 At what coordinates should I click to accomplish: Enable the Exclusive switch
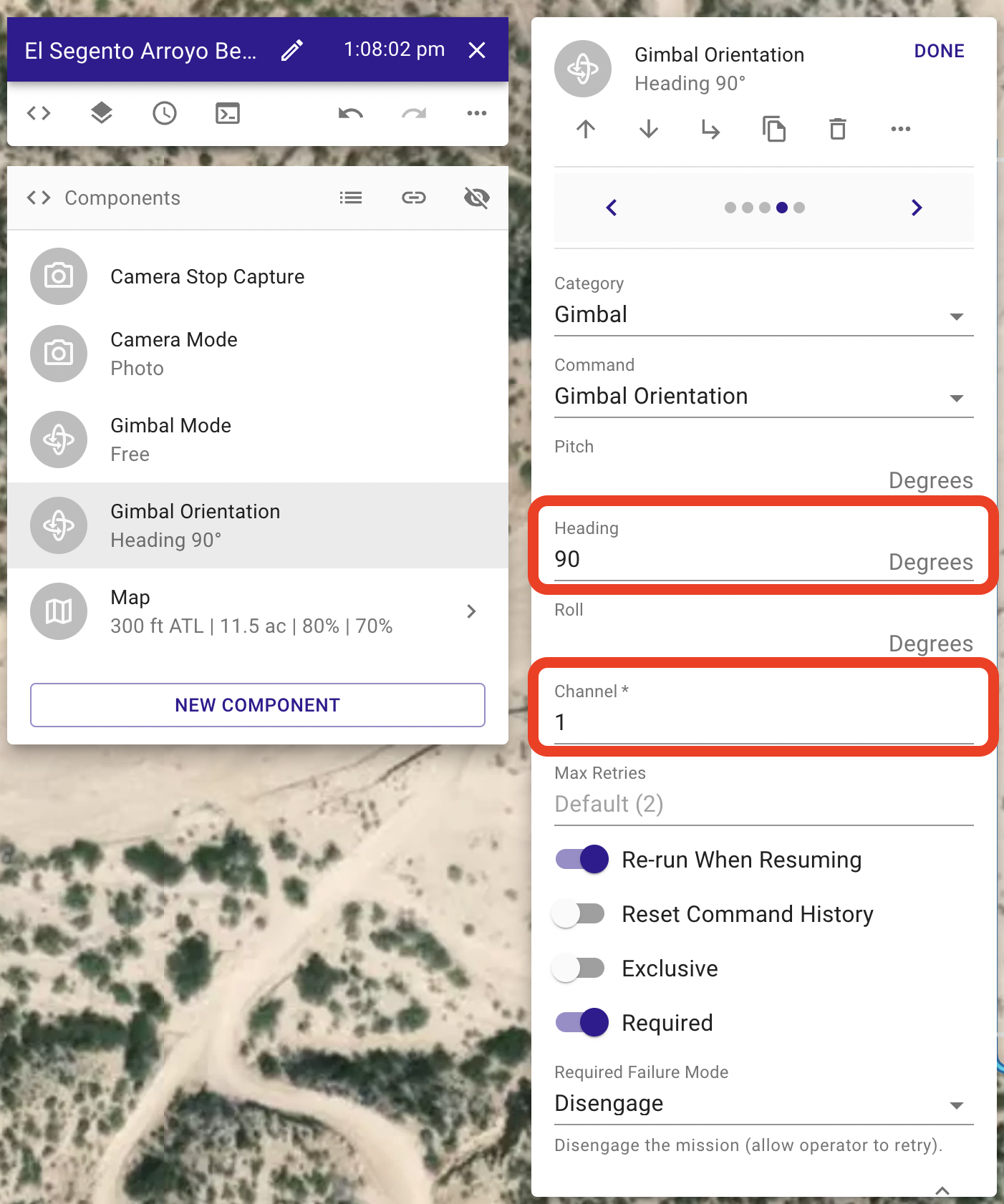(x=579, y=968)
